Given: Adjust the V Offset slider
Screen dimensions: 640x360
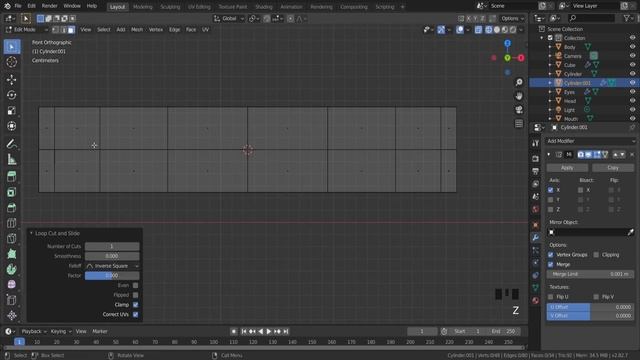Looking at the screenshot, I should tap(591, 316).
